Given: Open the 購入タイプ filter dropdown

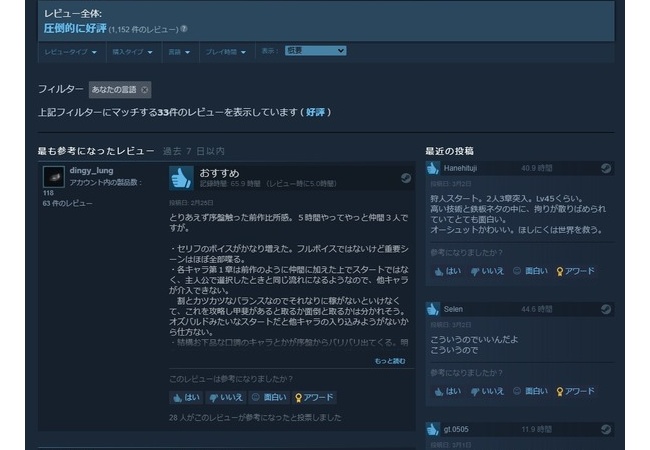Looking at the screenshot, I should [x=133, y=52].
